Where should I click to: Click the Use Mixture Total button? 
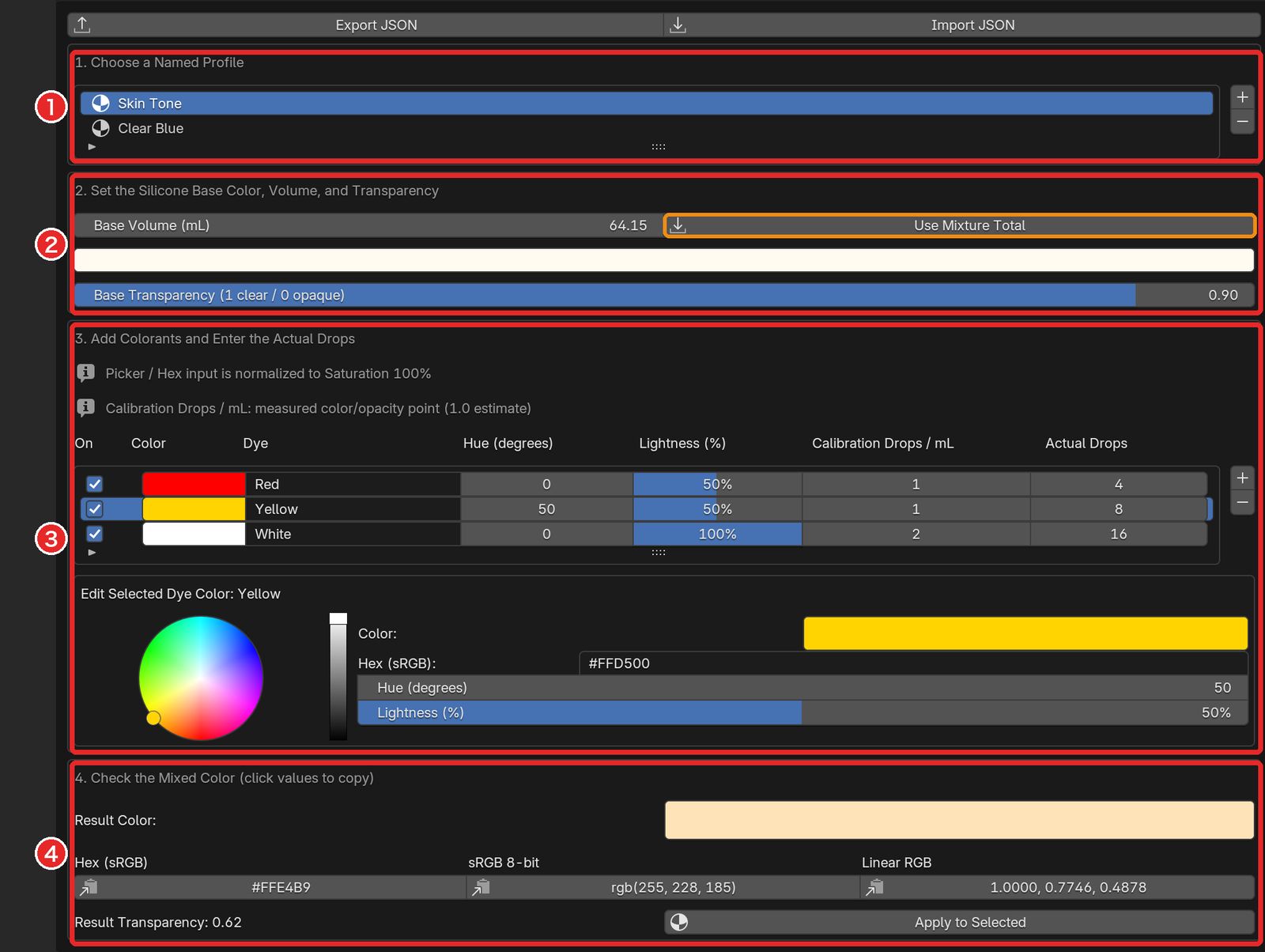960,225
